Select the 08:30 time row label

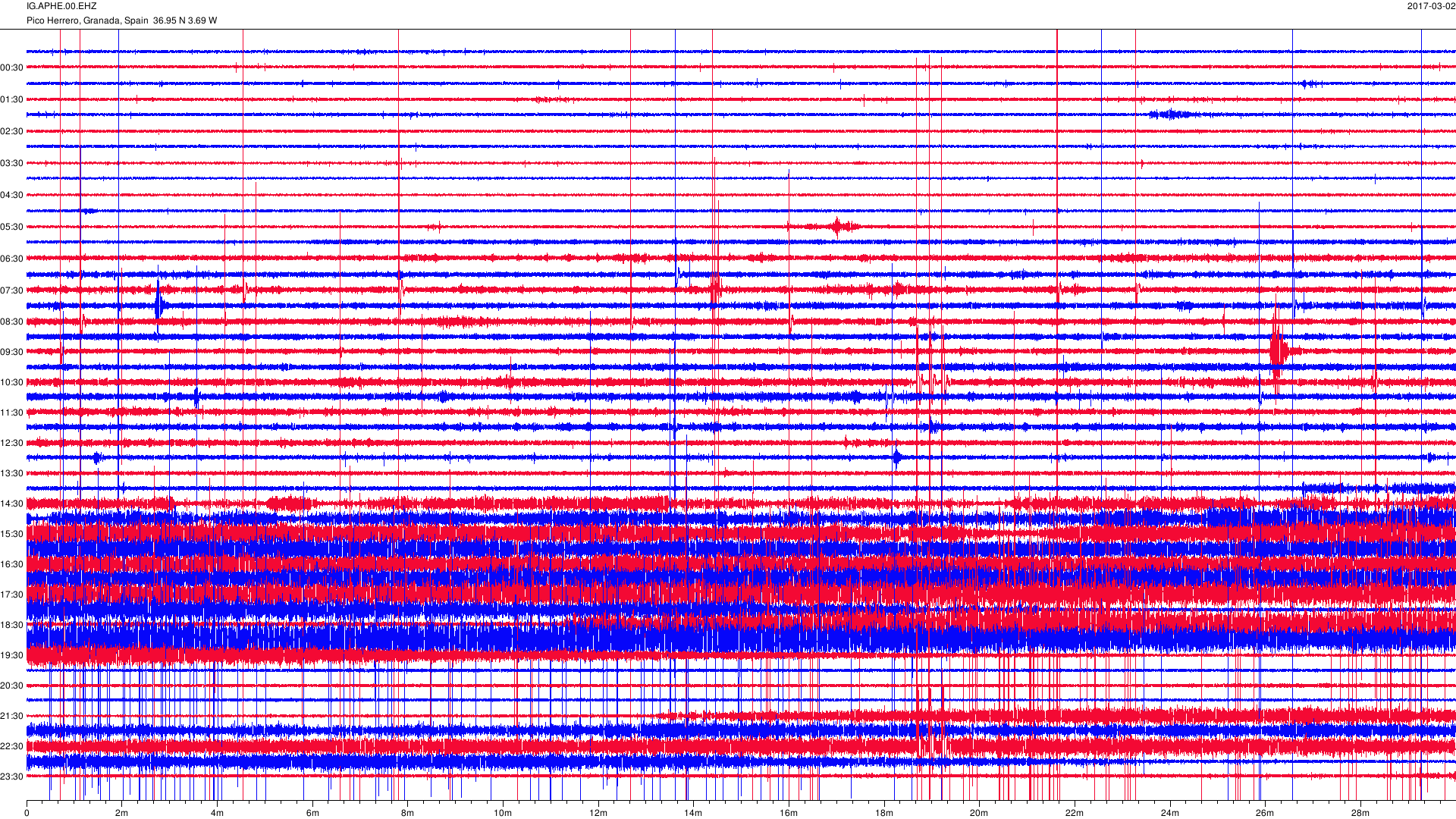point(12,322)
